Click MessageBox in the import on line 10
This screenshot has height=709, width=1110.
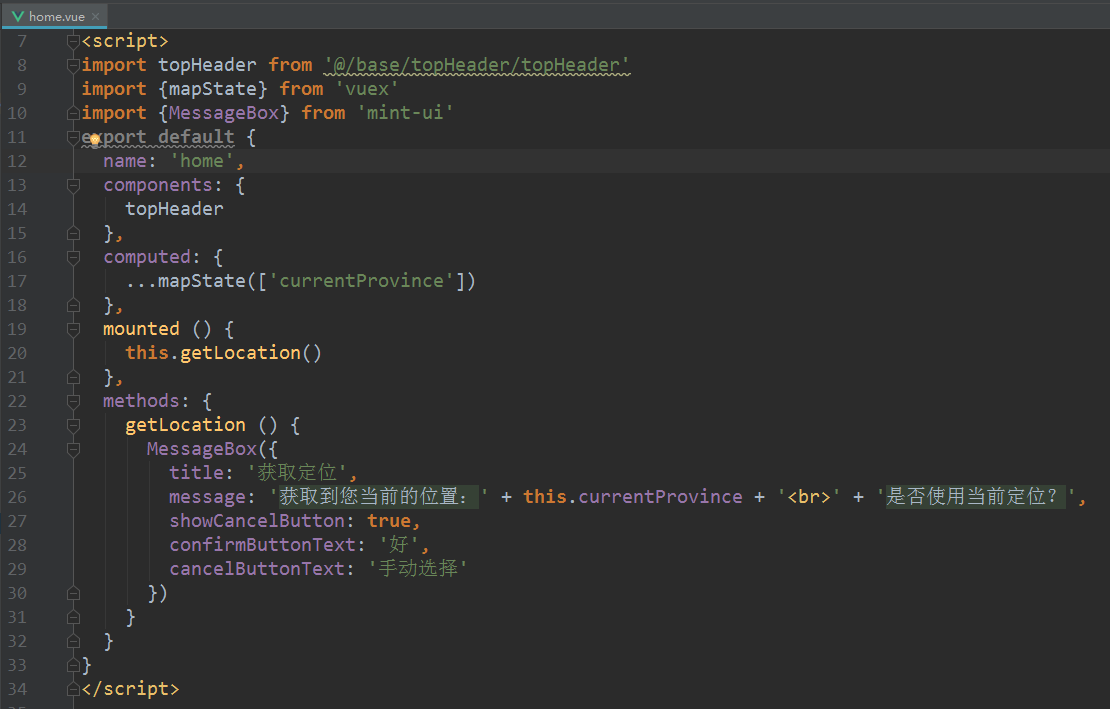(x=224, y=113)
